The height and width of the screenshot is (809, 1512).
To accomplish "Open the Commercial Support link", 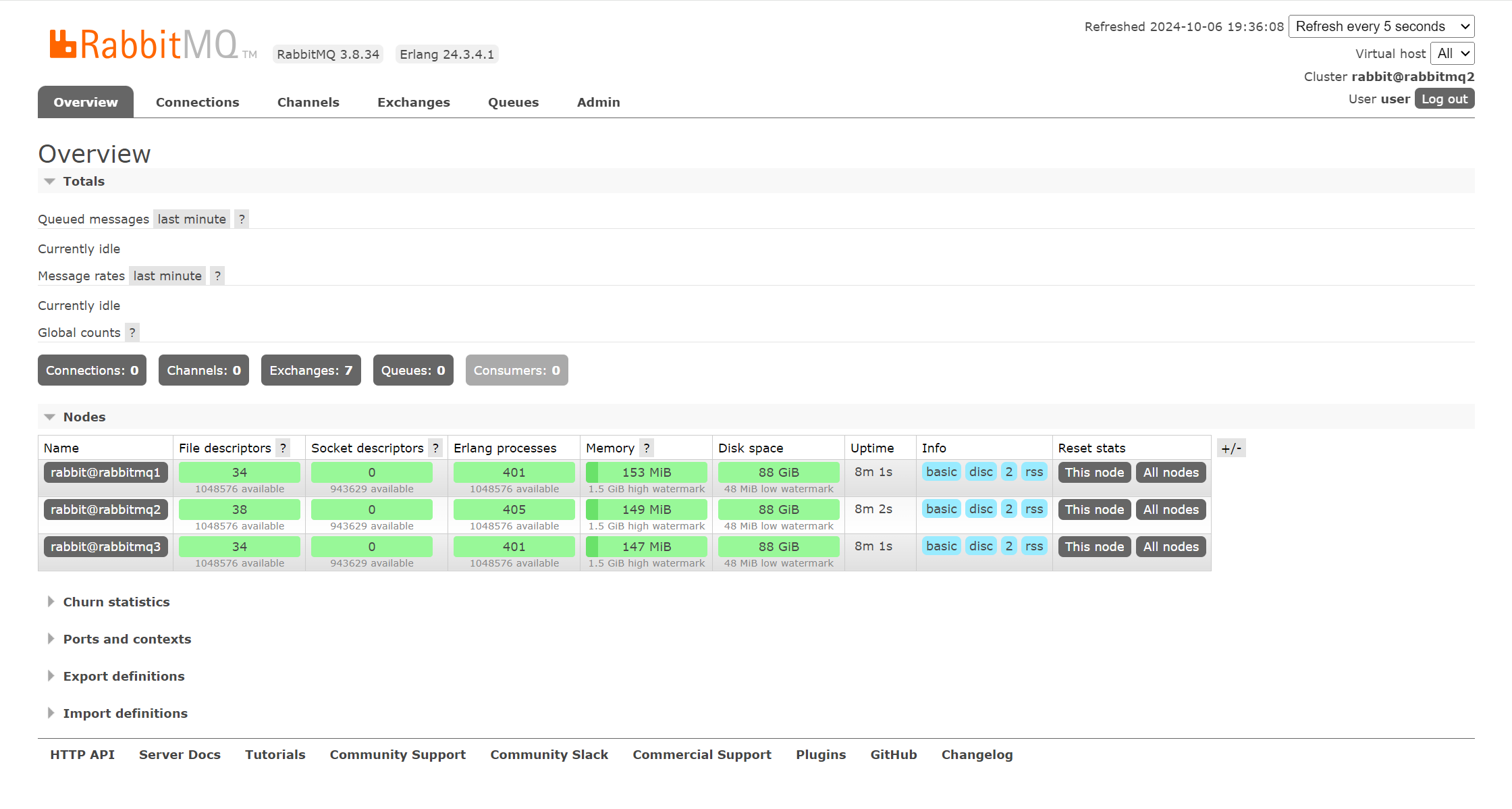I will pyautogui.click(x=702, y=754).
